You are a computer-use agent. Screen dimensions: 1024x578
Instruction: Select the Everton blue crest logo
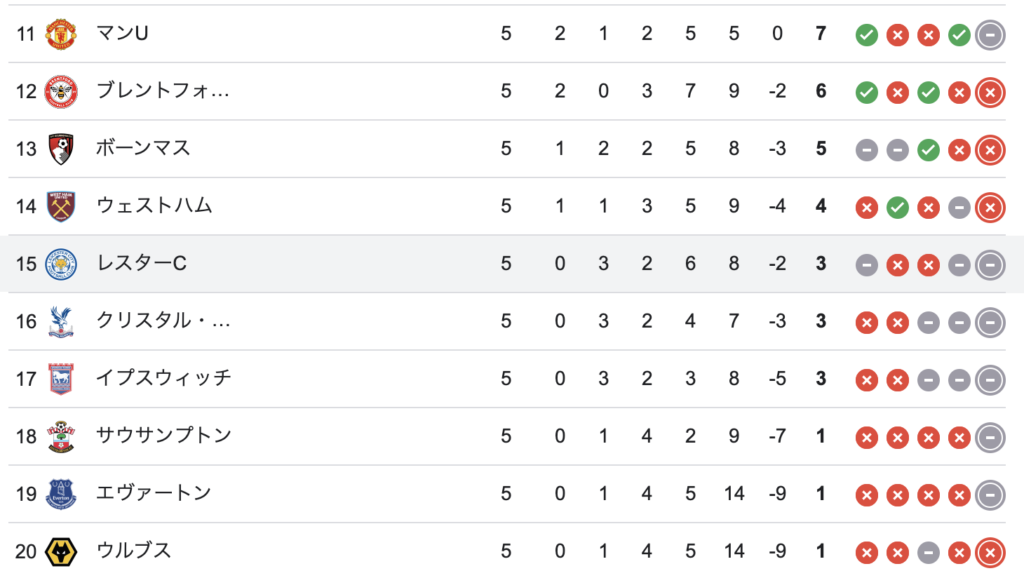click(61, 494)
